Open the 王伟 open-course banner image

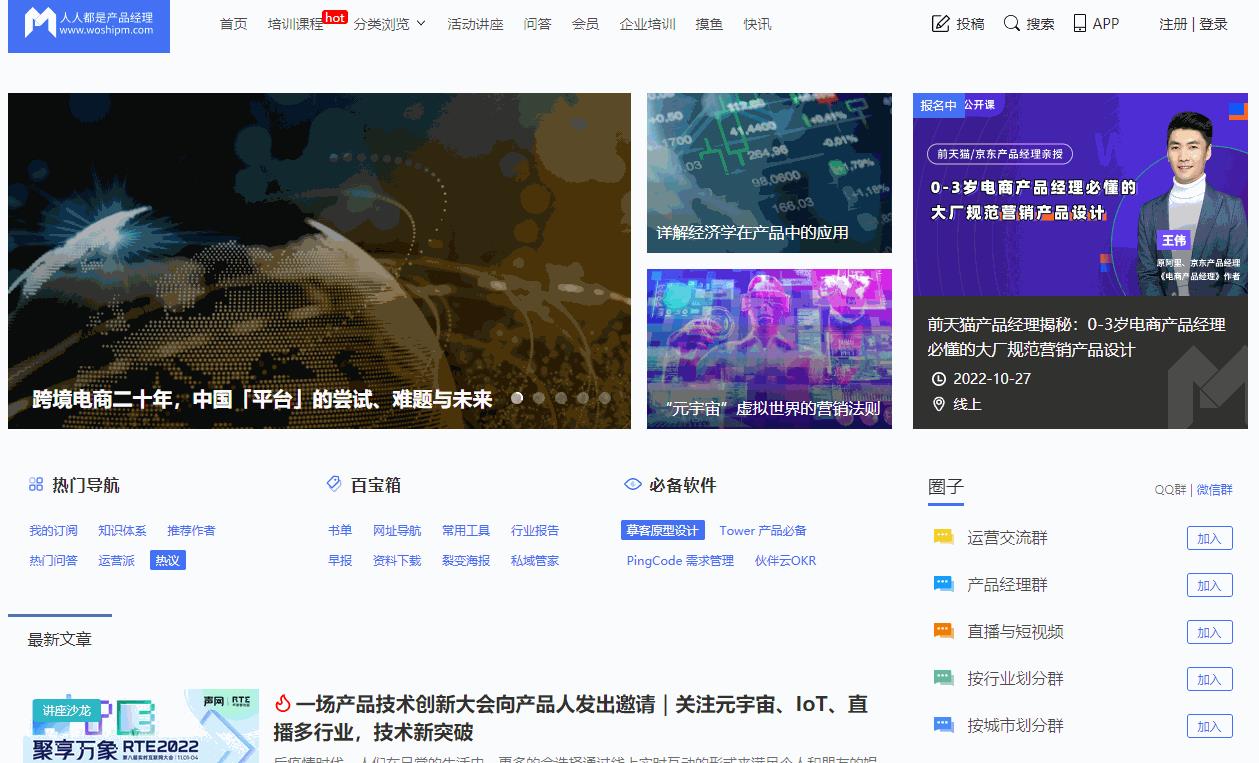[1080, 195]
